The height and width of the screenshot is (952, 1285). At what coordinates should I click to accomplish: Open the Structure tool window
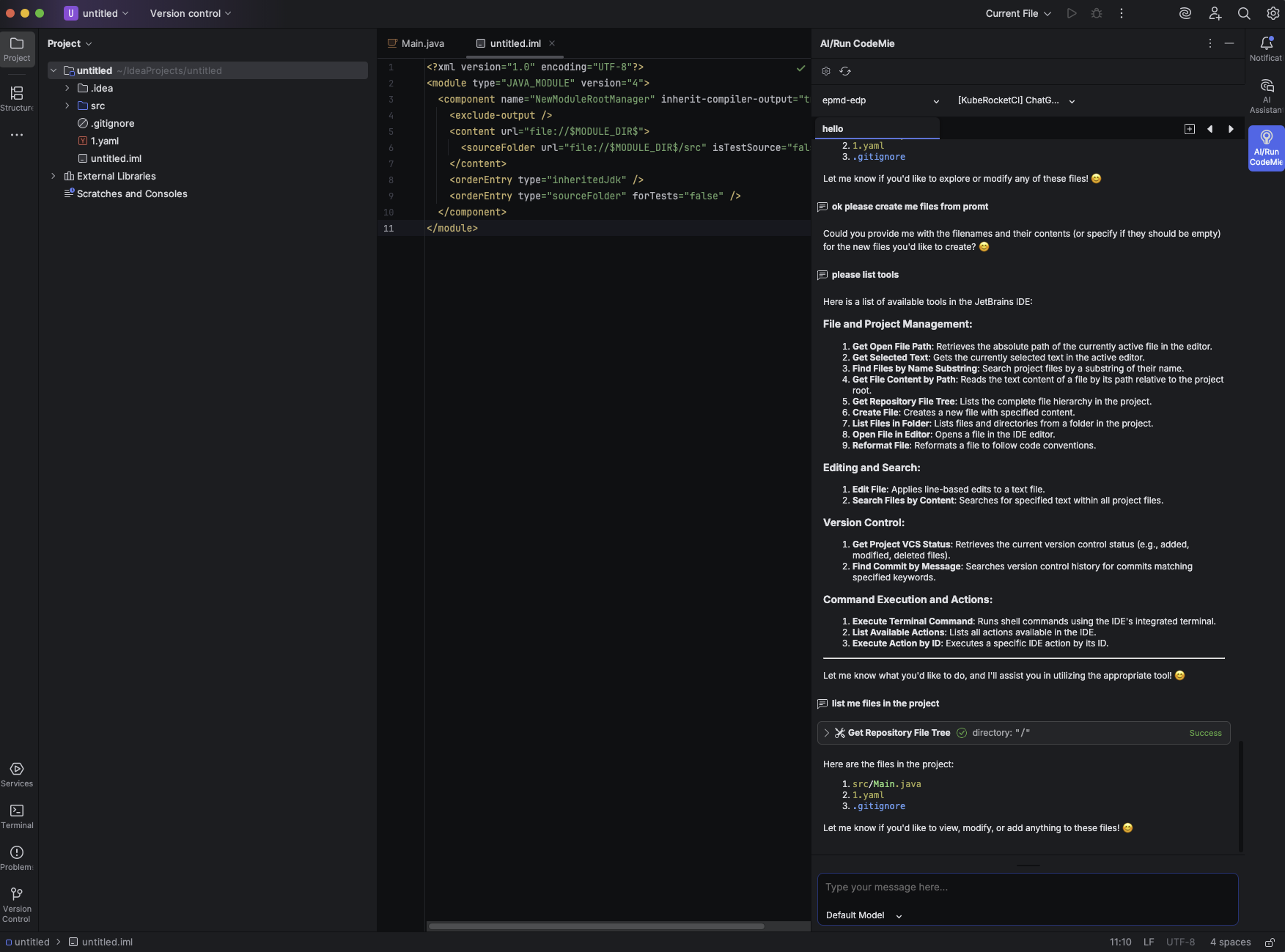pos(16,98)
